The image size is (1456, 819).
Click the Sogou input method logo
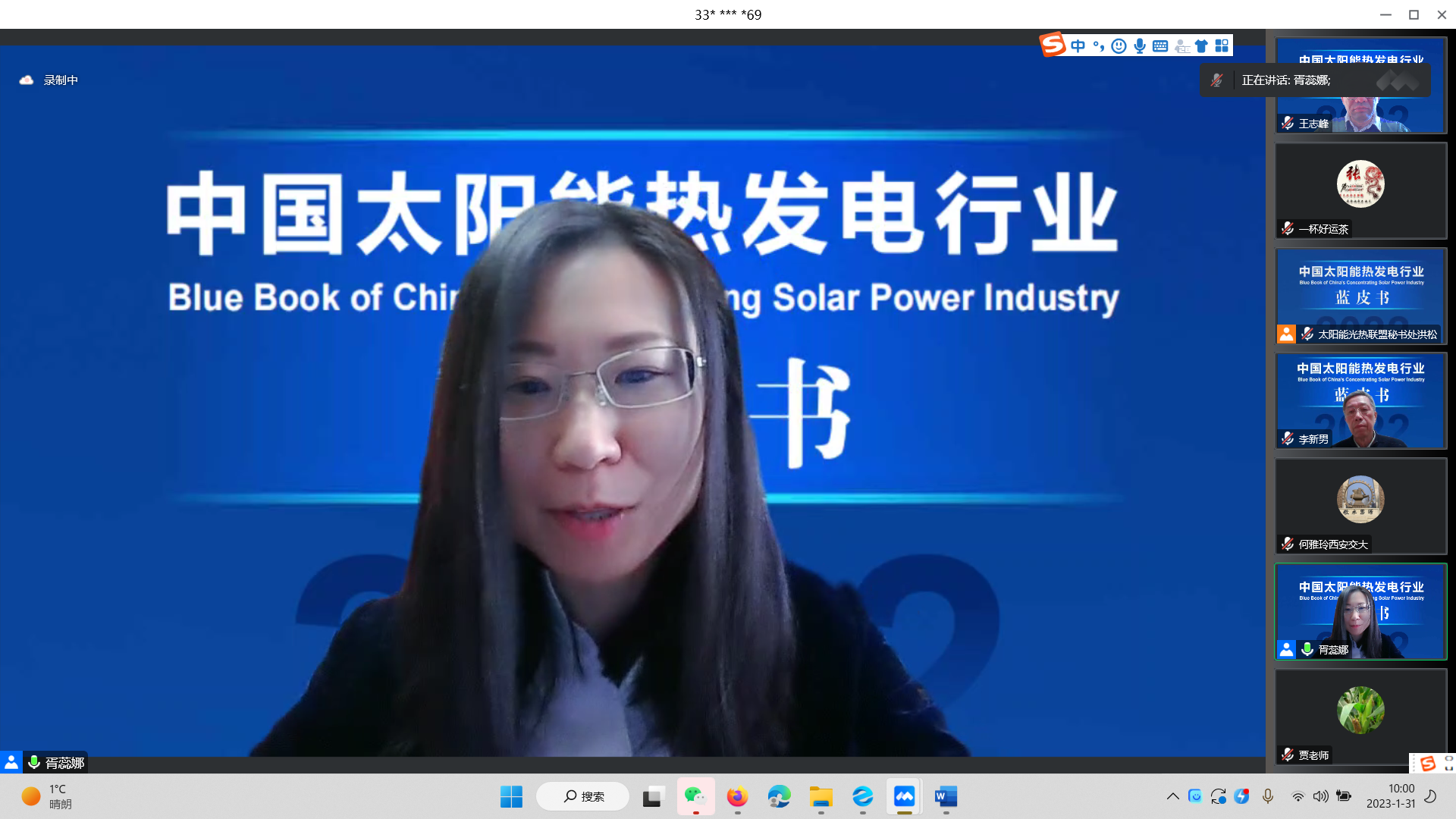tap(1052, 45)
